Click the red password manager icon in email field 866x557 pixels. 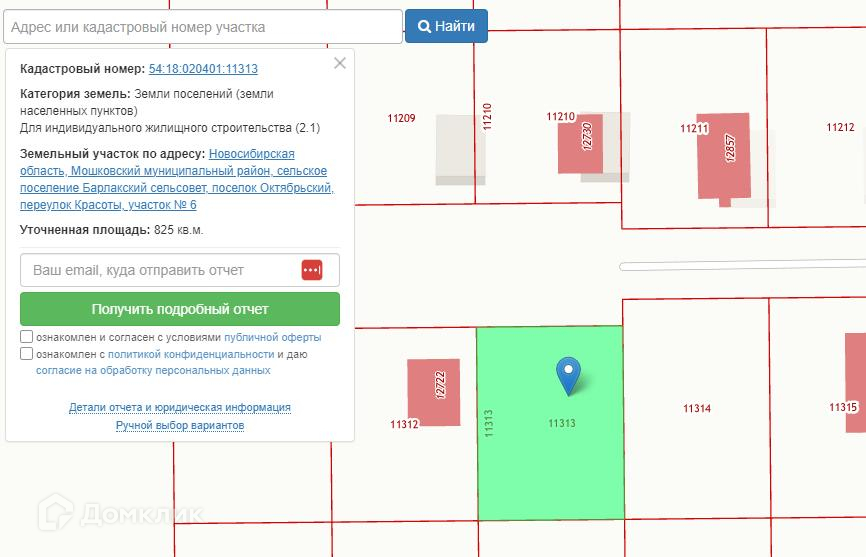tap(311, 270)
